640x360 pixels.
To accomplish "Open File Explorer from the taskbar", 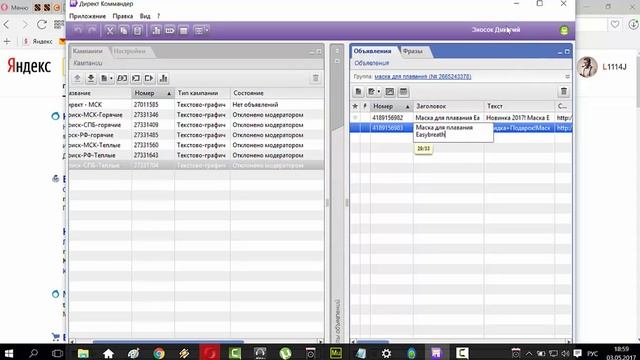I will 83,353.
